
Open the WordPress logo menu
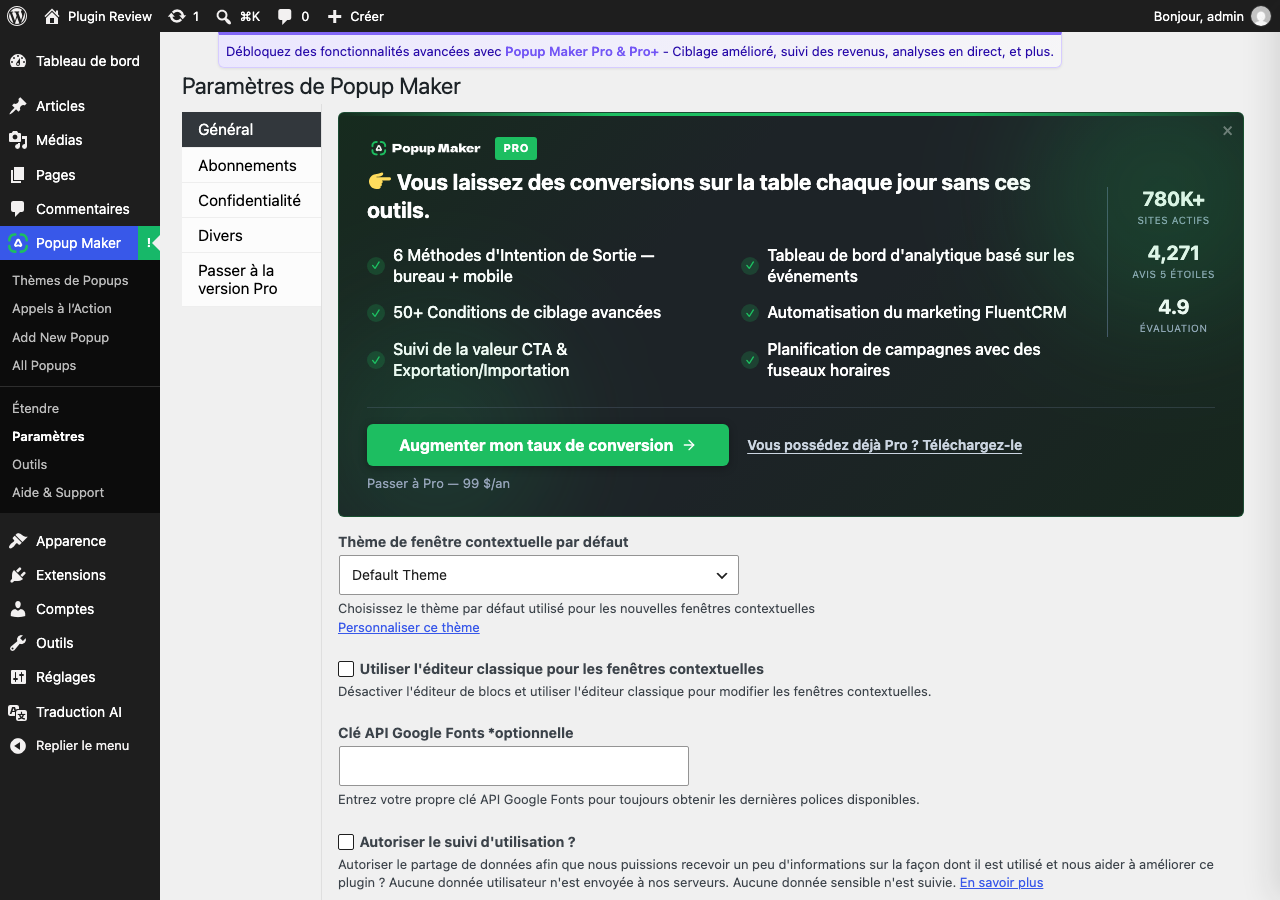click(x=17, y=16)
